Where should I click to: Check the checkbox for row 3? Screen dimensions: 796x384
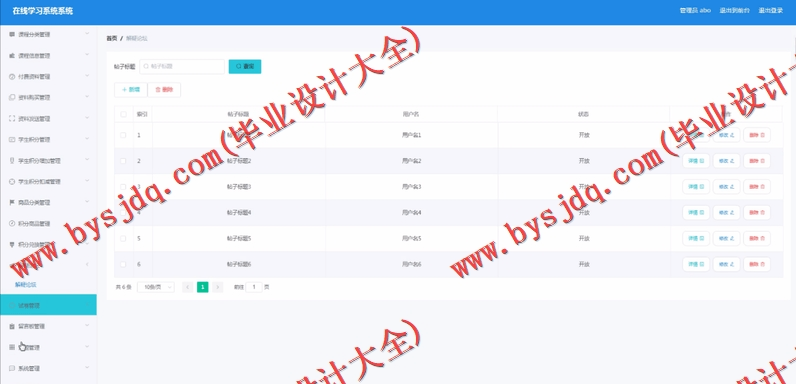(123, 187)
